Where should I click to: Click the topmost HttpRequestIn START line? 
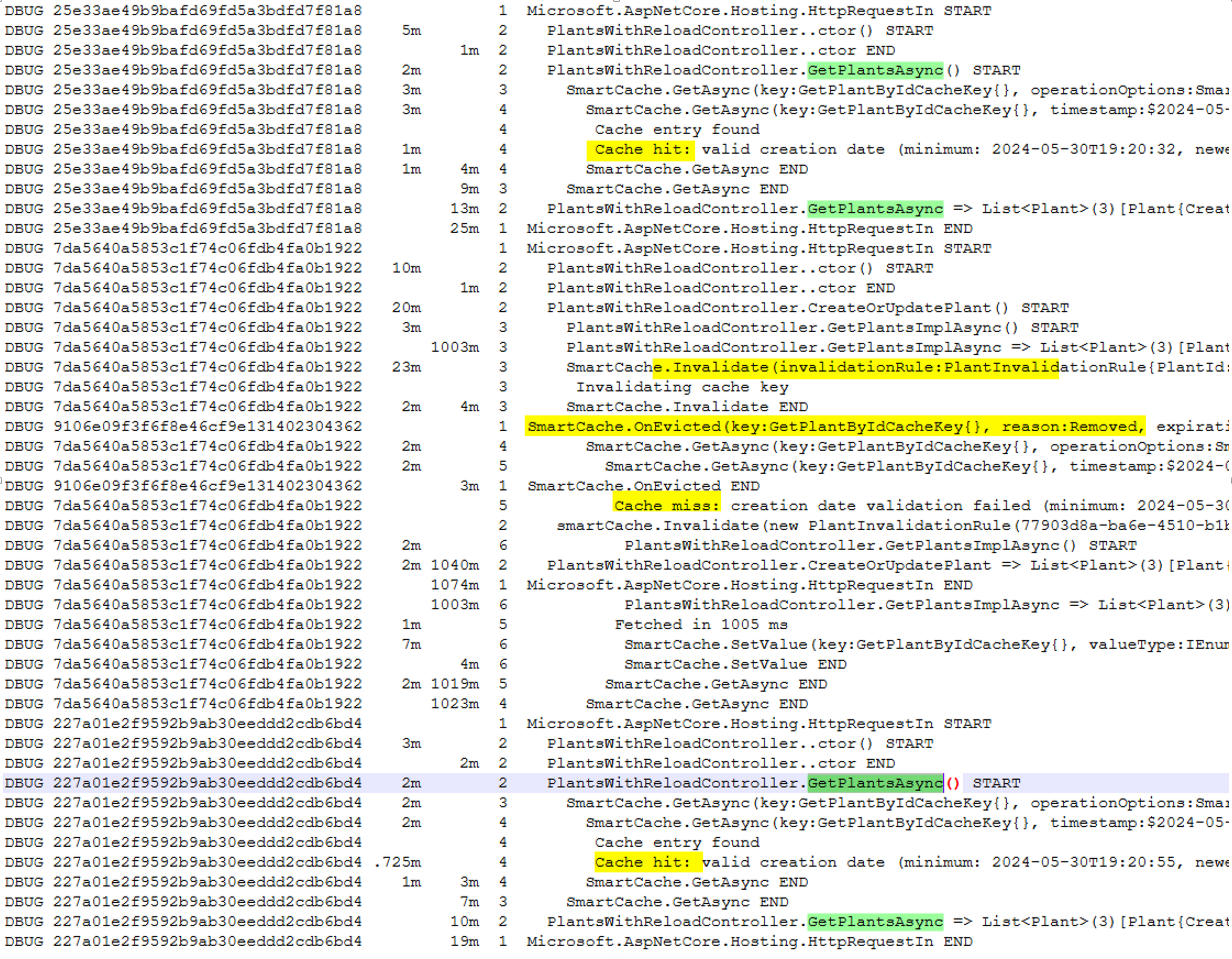click(758, 11)
